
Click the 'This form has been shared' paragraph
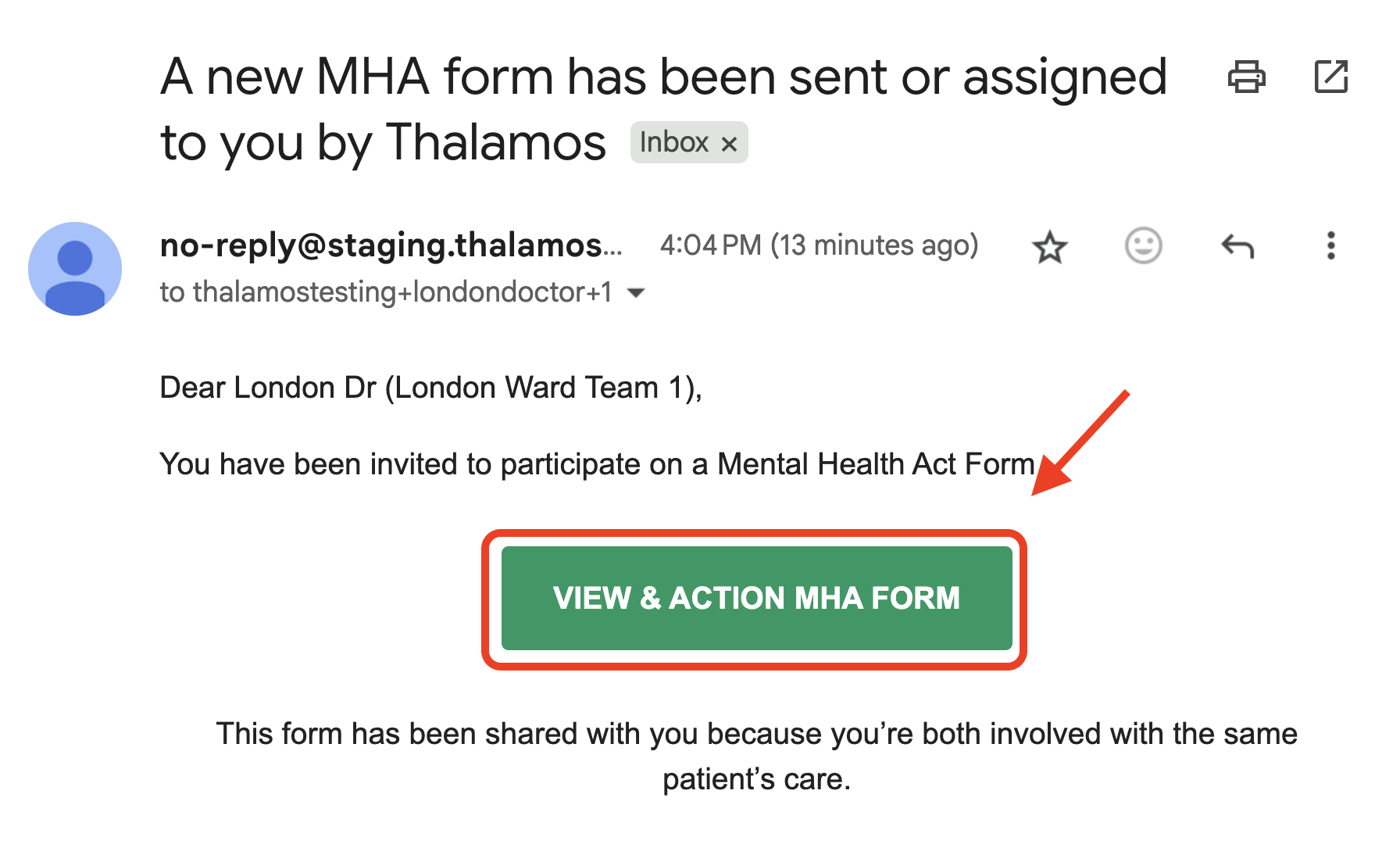coord(756,756)
